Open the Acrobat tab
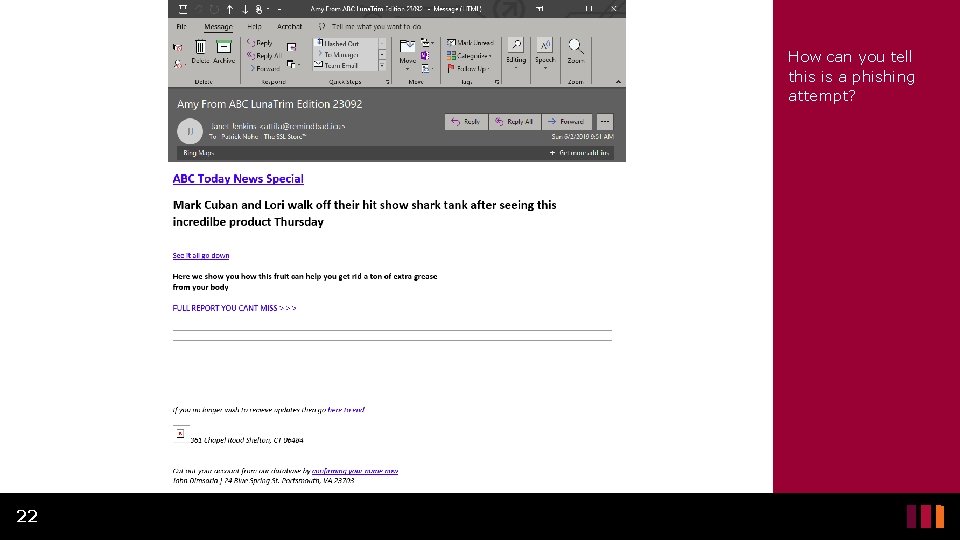Image resolution: width=960 pixels, height=540 pixels. [x=289, y=26]
